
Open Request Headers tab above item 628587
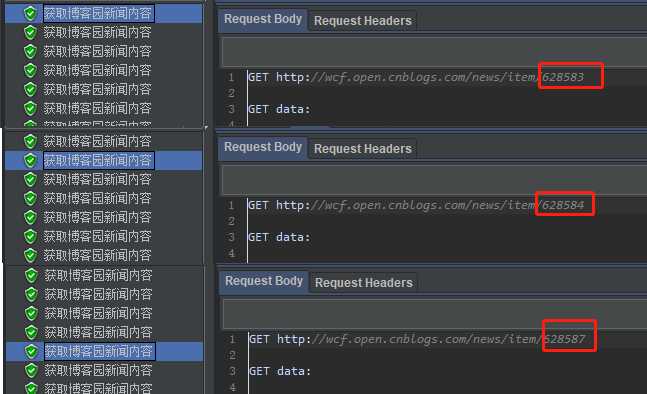point(364,283)
